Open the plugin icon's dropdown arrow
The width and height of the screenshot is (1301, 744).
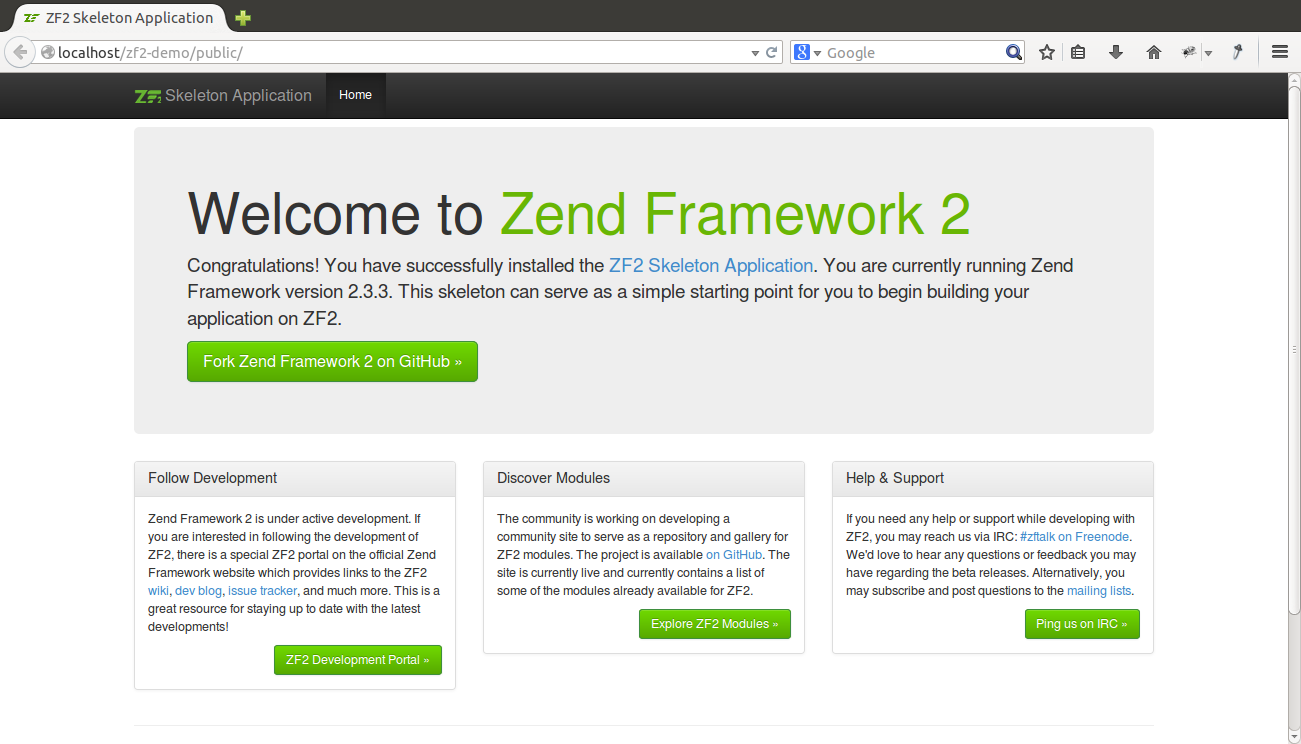1207,51
